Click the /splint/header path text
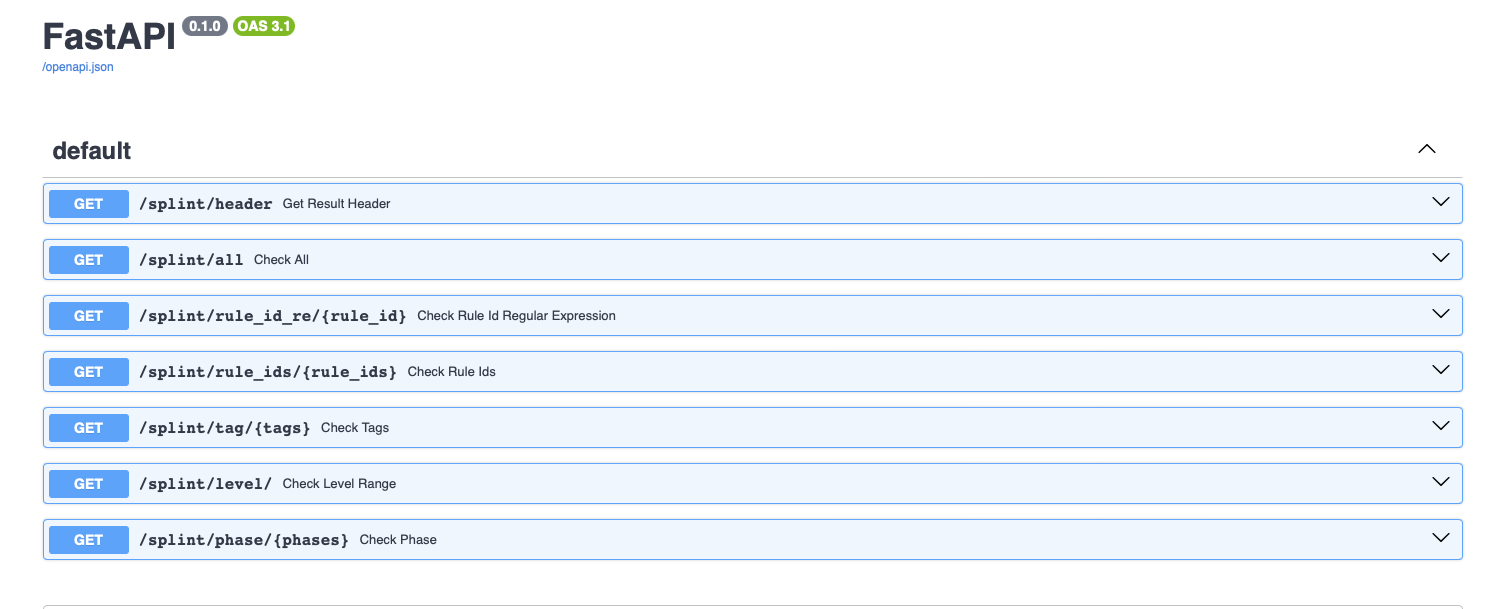 click(x=206, y=204)
